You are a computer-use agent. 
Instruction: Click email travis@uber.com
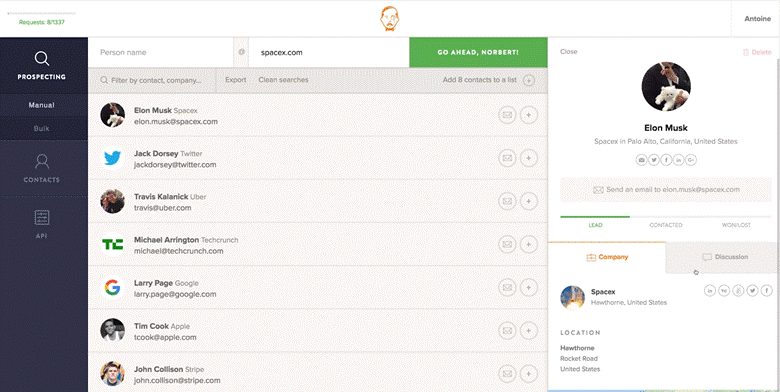tap(163, 208)
